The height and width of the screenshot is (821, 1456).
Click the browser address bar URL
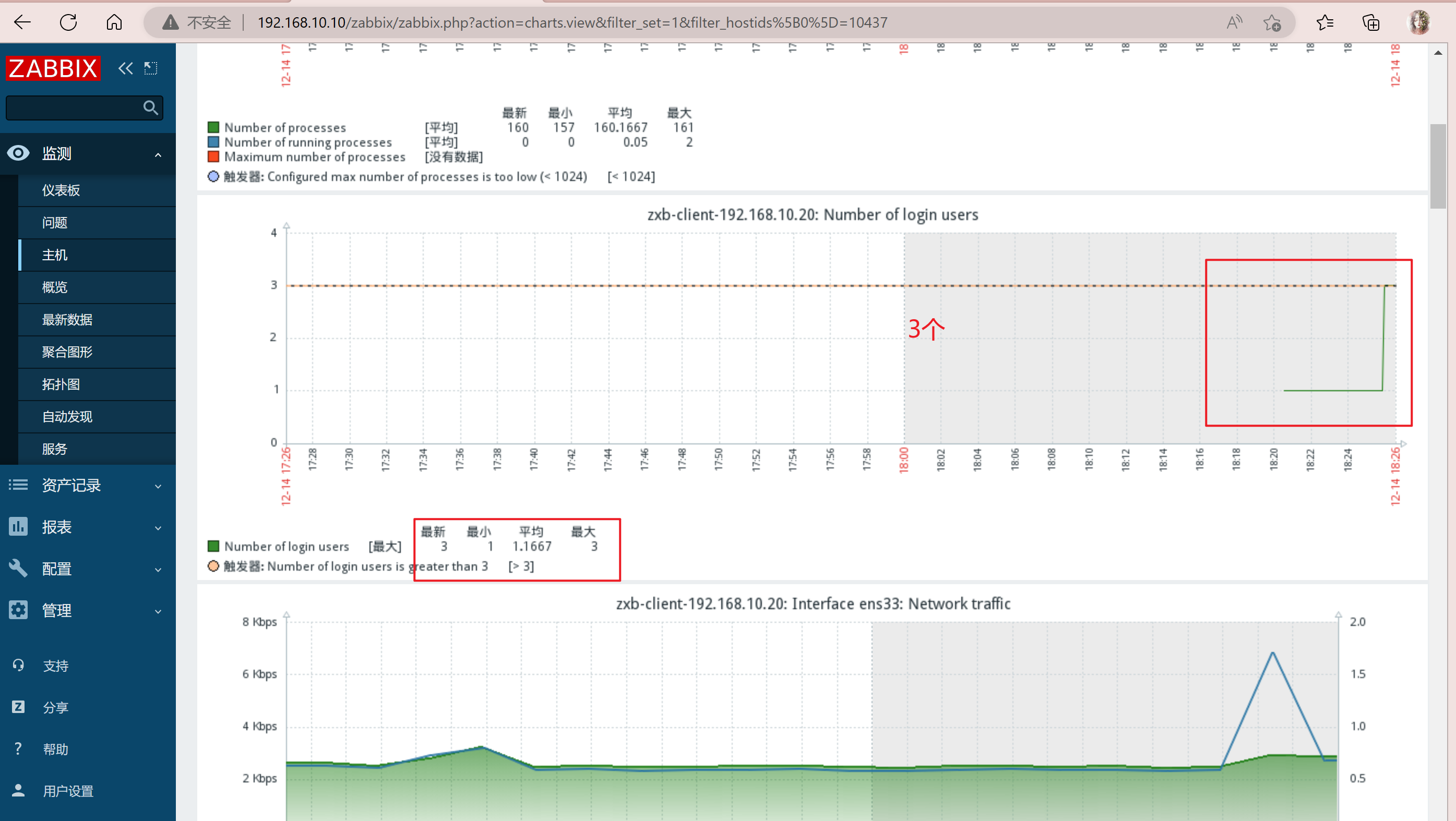(x=572, y=22)
